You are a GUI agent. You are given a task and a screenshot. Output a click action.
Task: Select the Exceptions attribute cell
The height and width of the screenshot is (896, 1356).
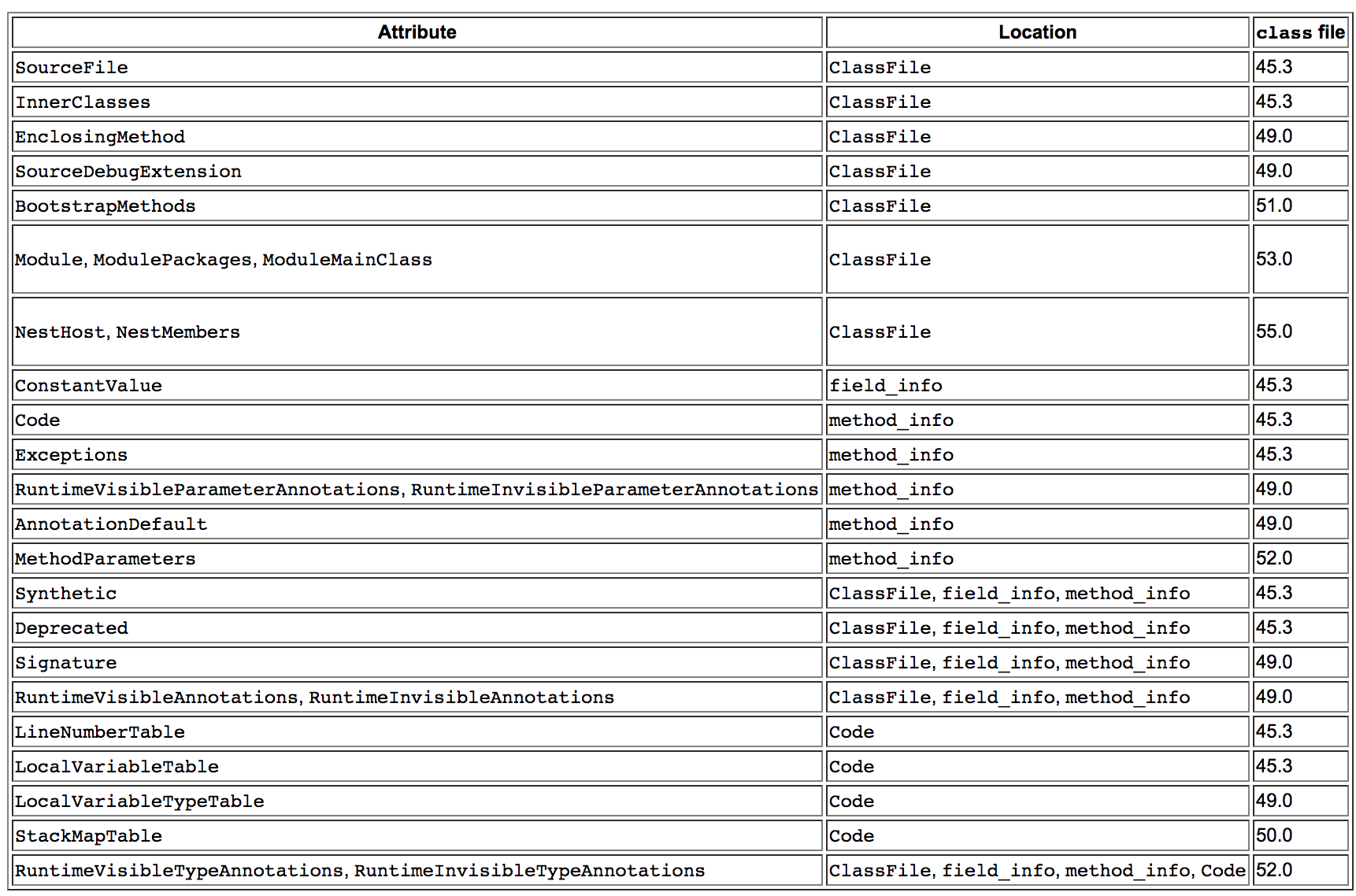417,454
